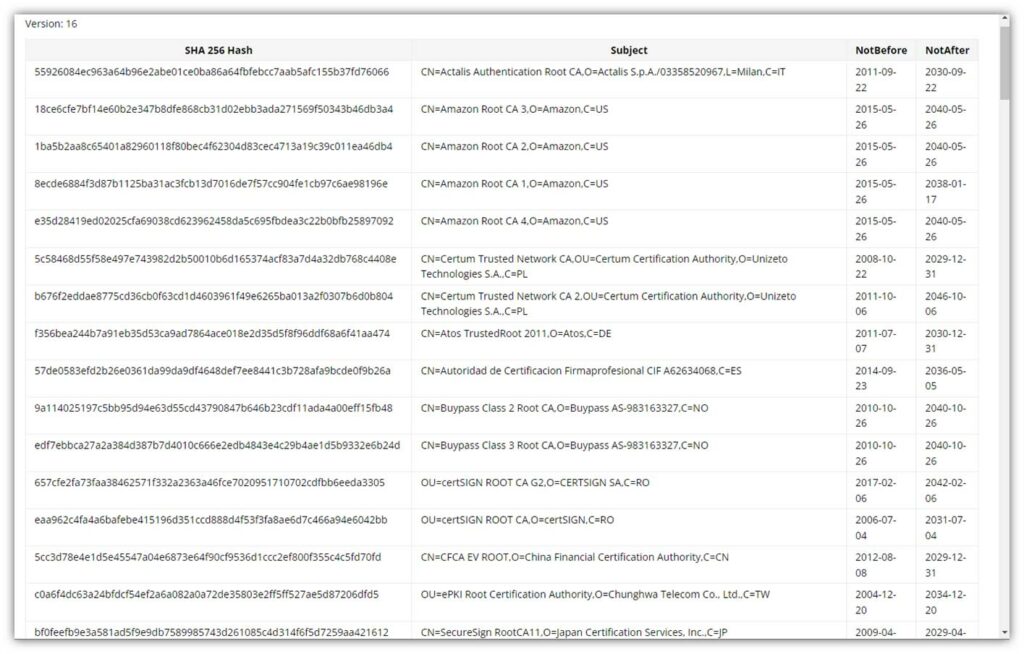The image size is (1024, 654).
Task: Click the SHA 256 Hash column header
Action: (x=218, y=50)
